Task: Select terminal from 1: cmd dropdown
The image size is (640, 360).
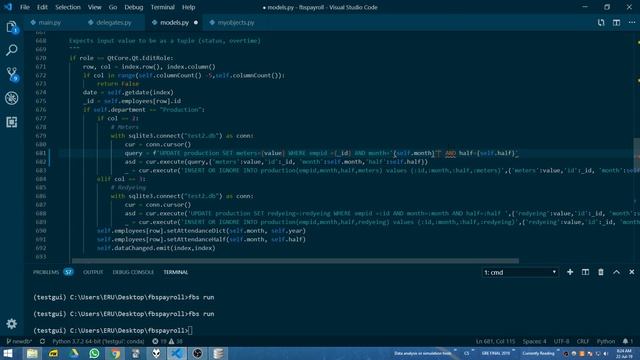Action: (520, 272)
